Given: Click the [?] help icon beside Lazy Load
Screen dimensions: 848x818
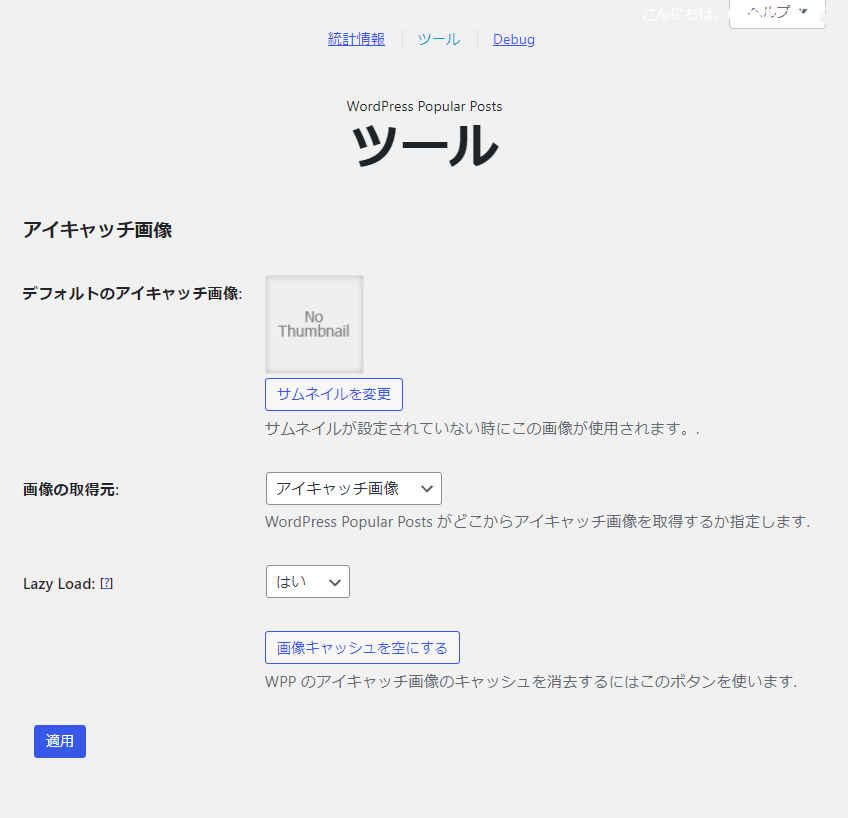Looking at the screenshot, I should click(x=107, y=584).
